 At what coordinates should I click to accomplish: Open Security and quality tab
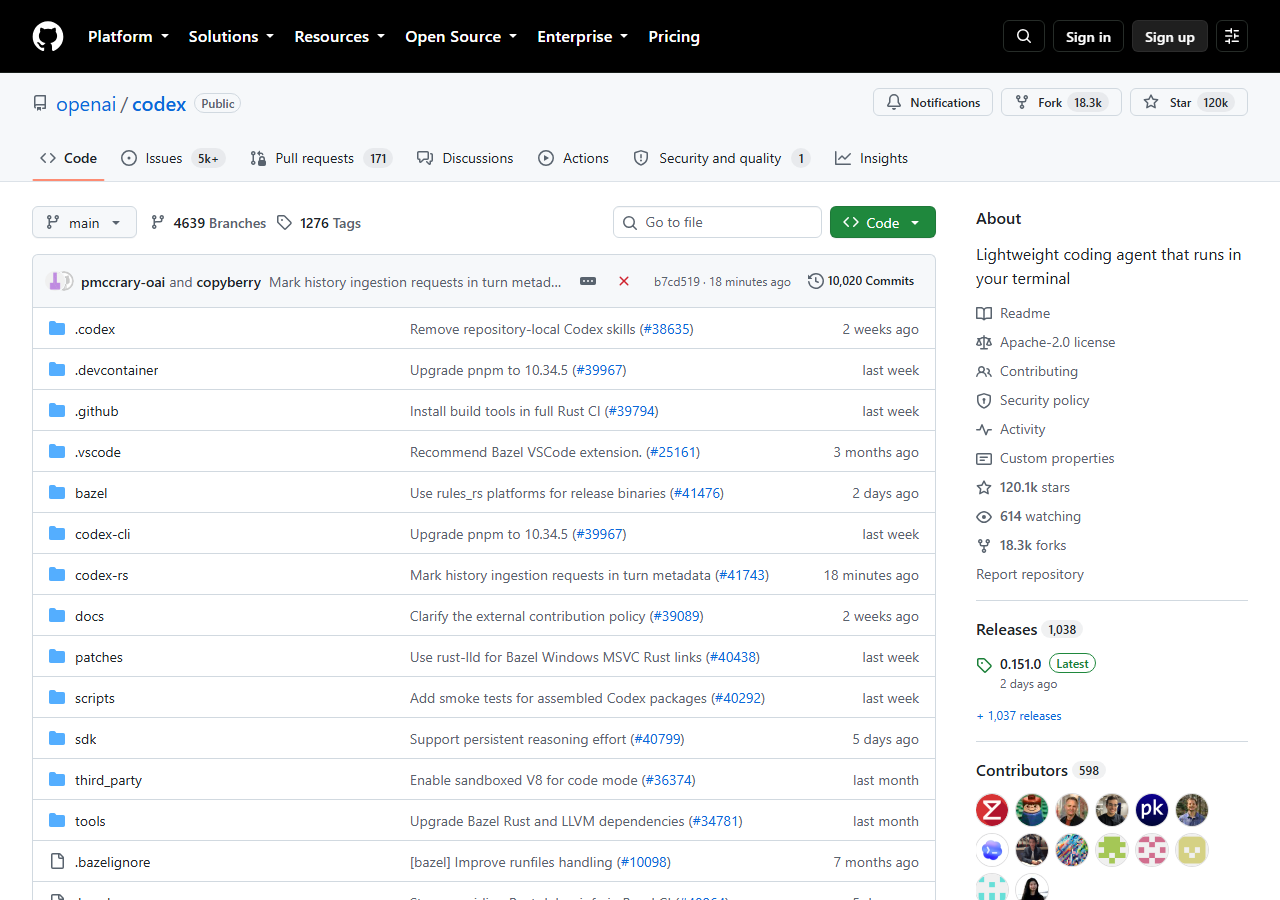coord(721,158)
